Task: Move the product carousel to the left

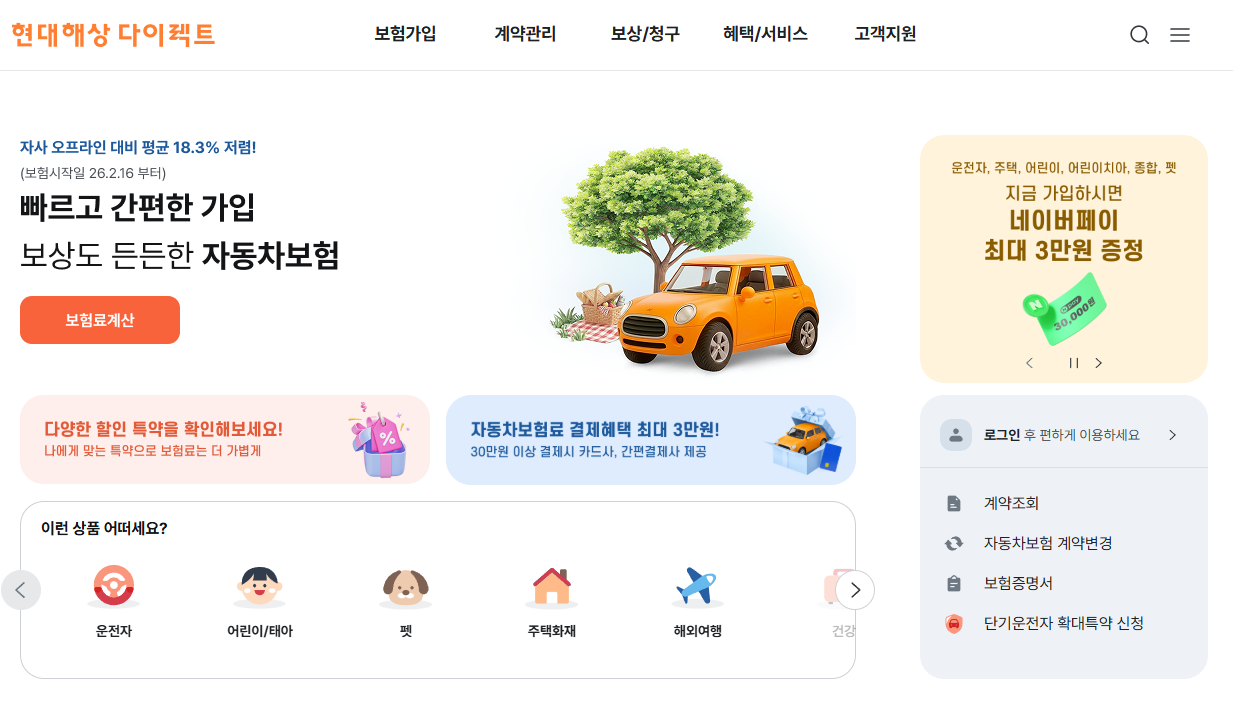Action: coord(21,590)
